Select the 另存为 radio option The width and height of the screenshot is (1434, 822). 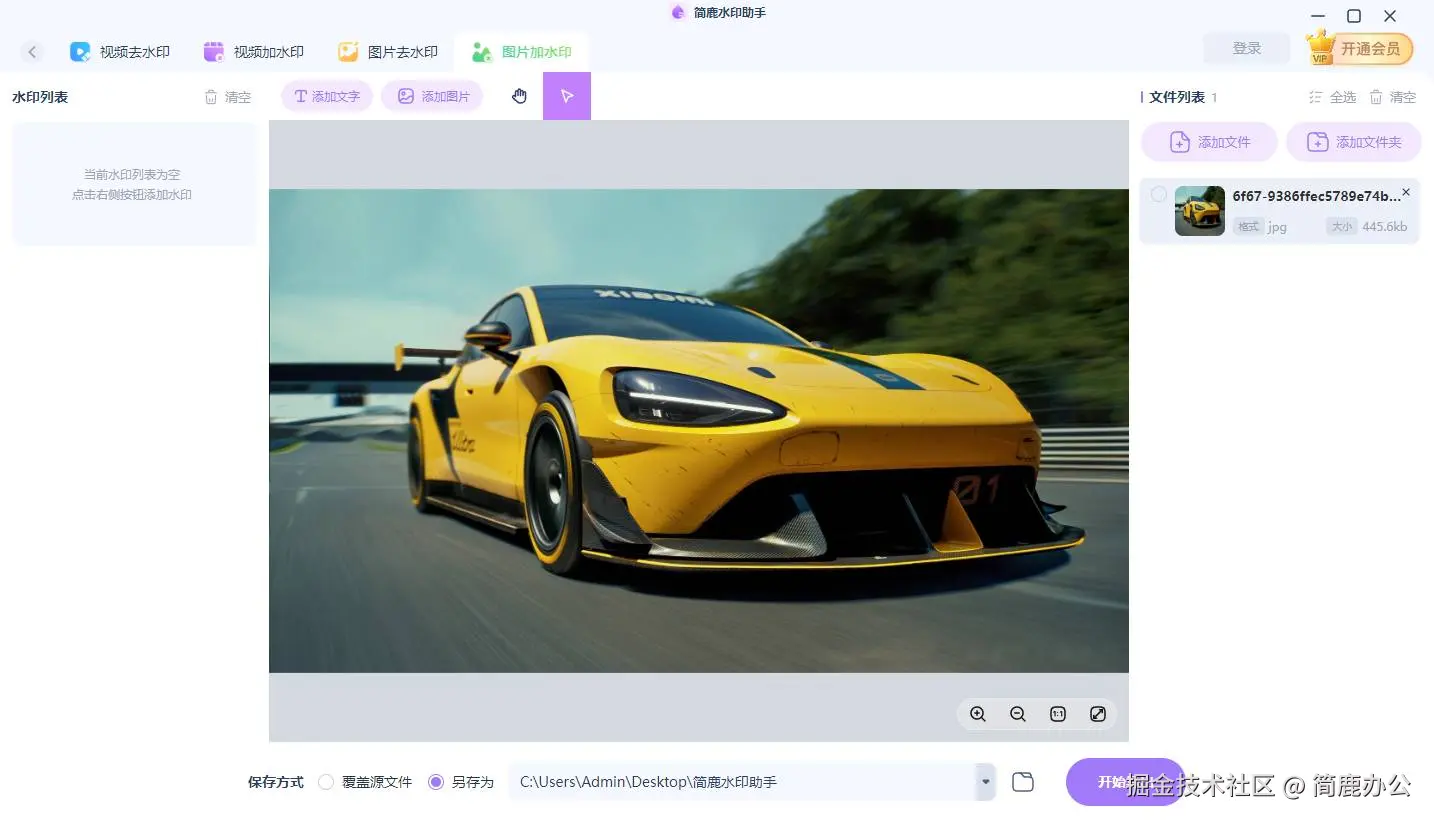tap(461, 782)
